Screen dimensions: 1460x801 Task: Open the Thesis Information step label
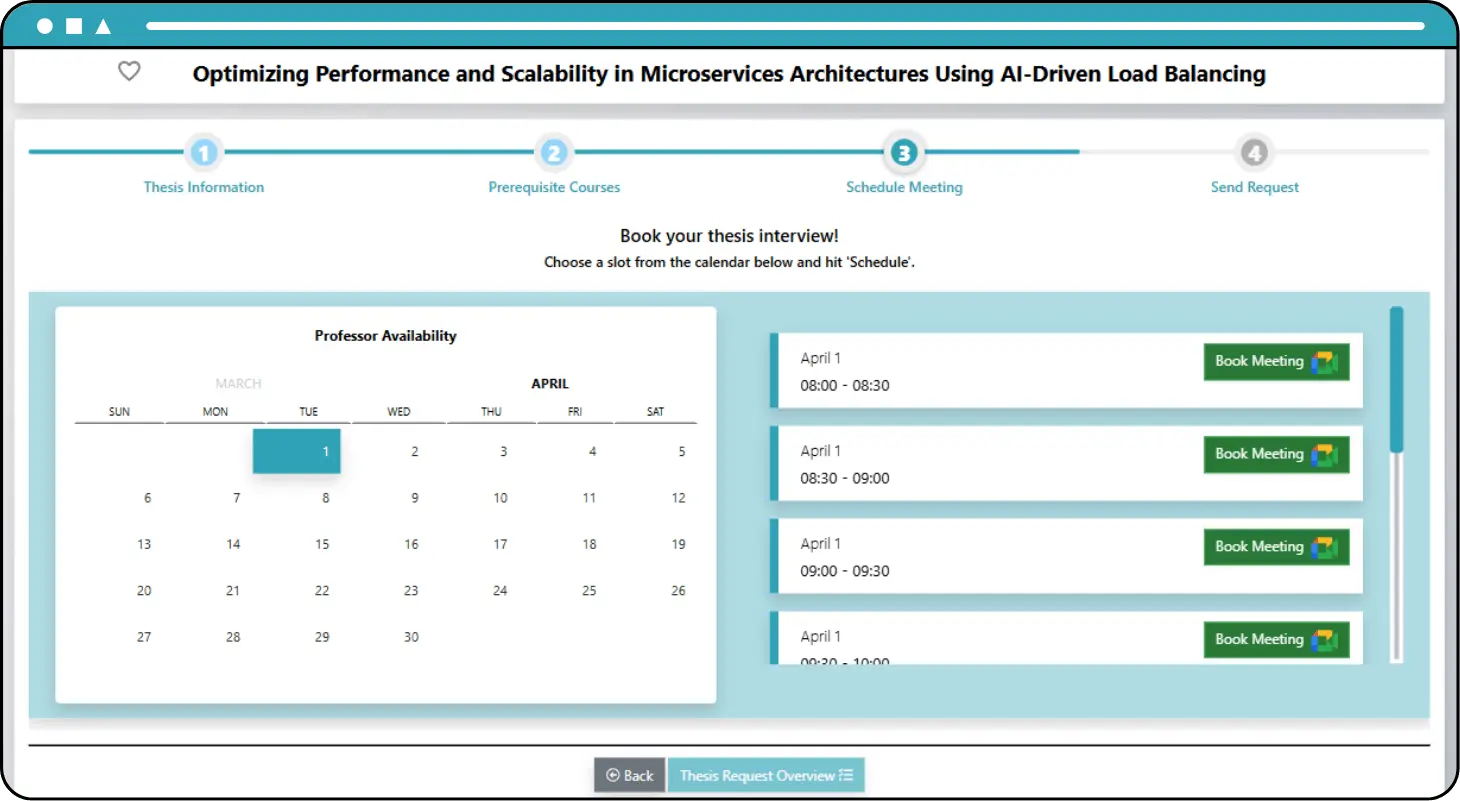coord(204,187)
